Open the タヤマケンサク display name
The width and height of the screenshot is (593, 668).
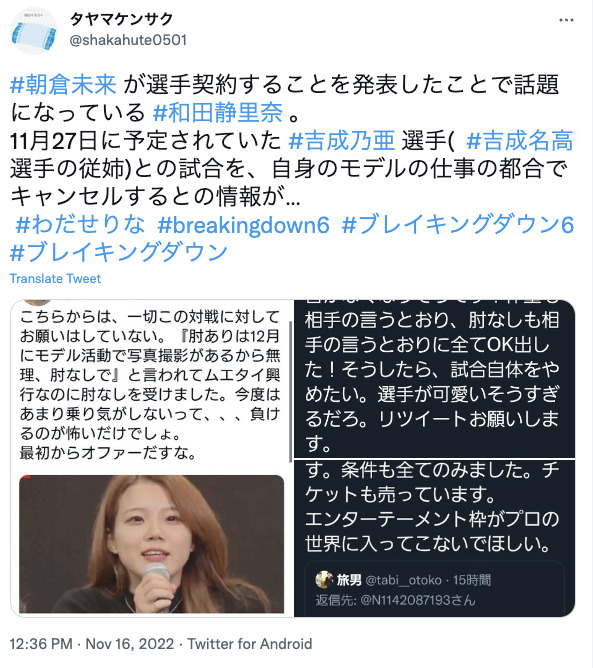pos(121,19)
